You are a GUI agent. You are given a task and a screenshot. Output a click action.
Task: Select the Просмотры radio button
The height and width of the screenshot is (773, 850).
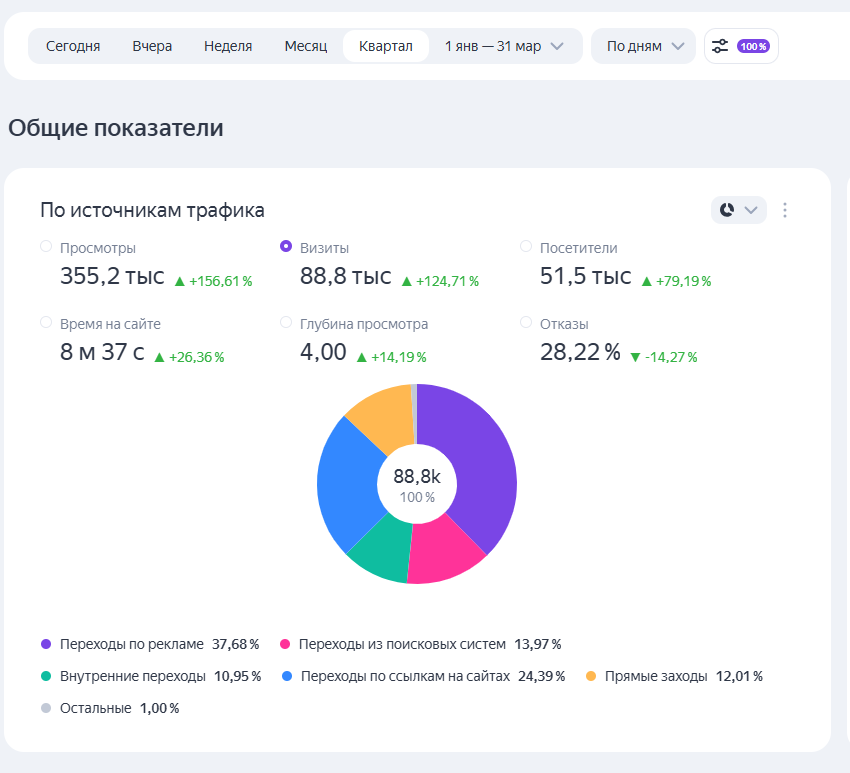coord(46,247)
